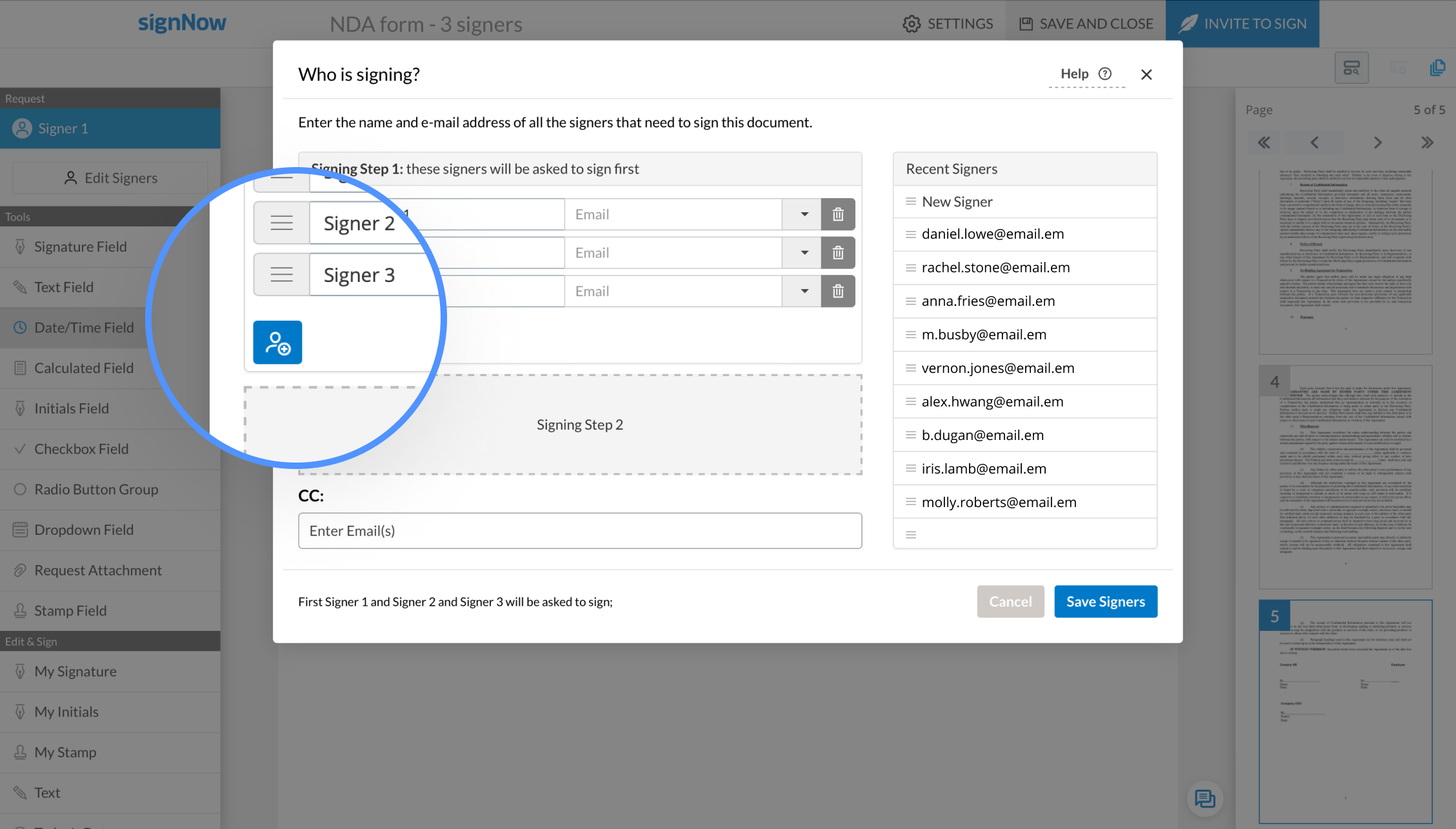Delete Signer 3 row
Viewport: 1456px width, 829px height.
(x=838, y=290)
